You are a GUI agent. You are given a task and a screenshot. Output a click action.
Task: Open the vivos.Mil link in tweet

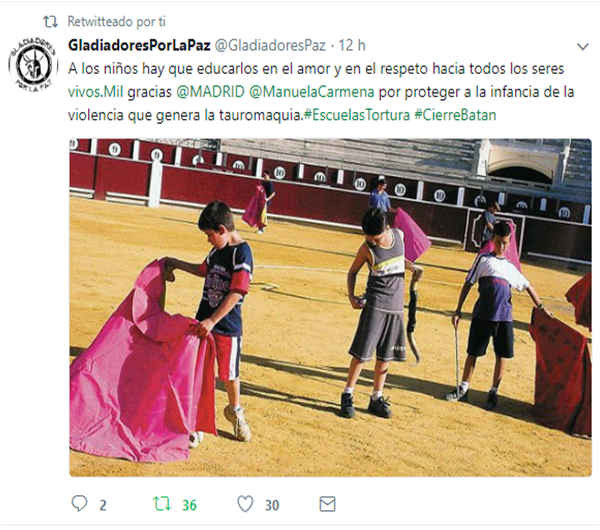pyautogui.click(x=95, y=92)
